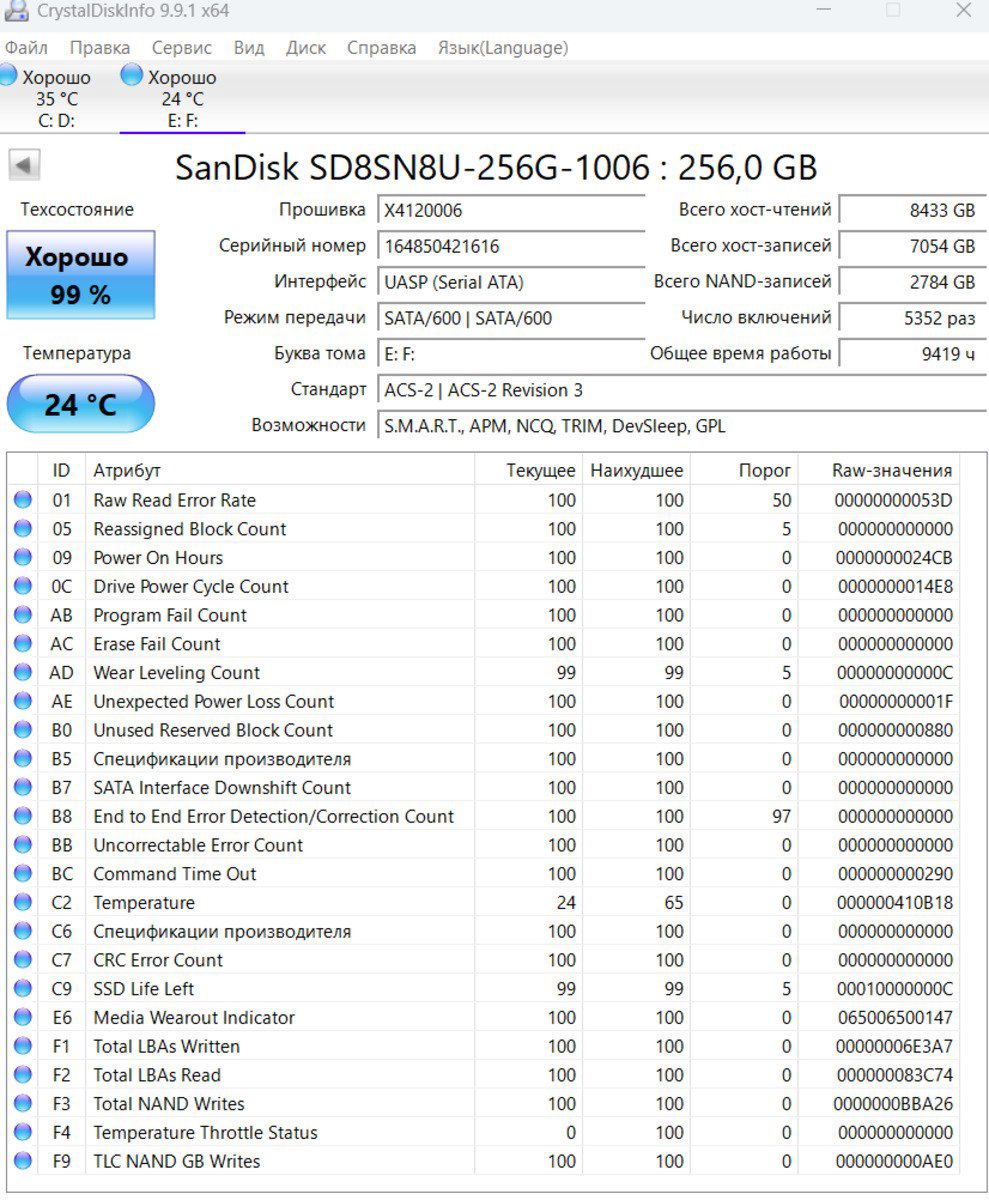
Task: Open the Диск menu
Action: point(306,48)
